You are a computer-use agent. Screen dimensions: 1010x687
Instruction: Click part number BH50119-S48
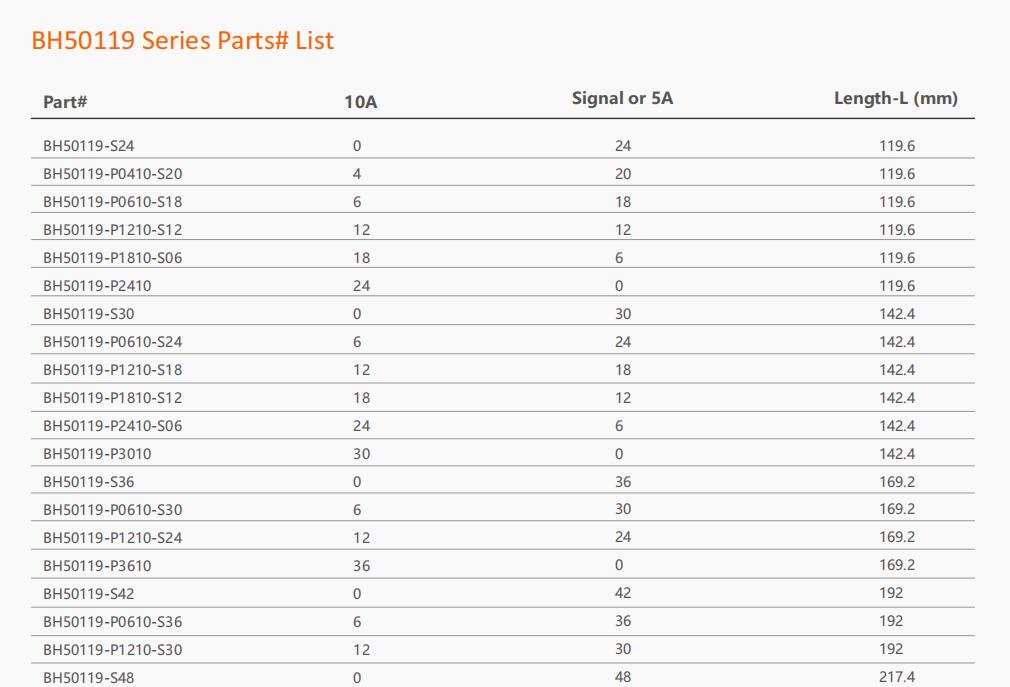[x=88, y=678]
